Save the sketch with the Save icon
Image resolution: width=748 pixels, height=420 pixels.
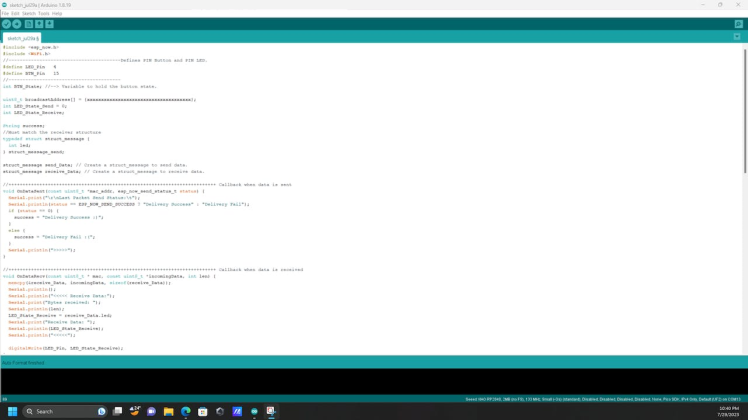click(49, 24)
